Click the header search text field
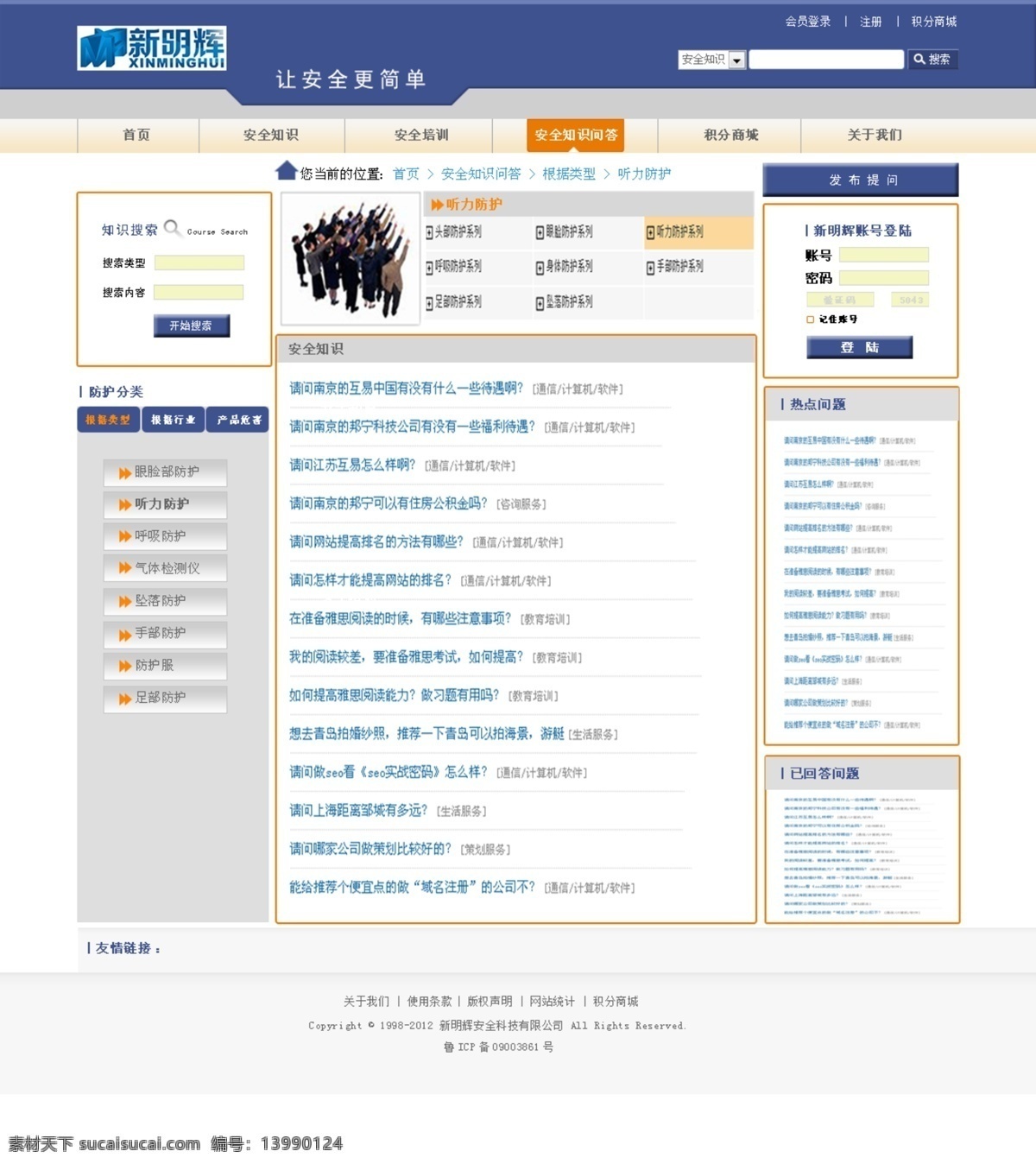The image size is (1036, 1164). click(826, 60)
